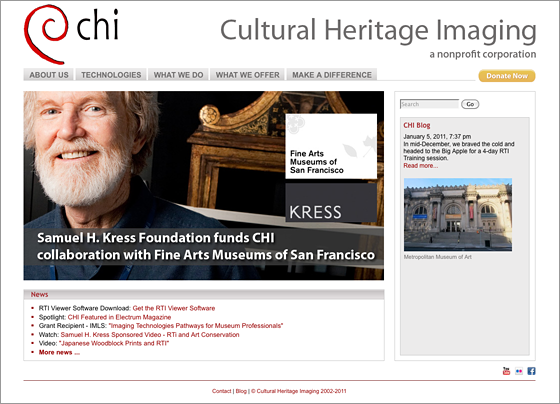Open the MAKE A DIFFERENCE menu

click(332, 75)
